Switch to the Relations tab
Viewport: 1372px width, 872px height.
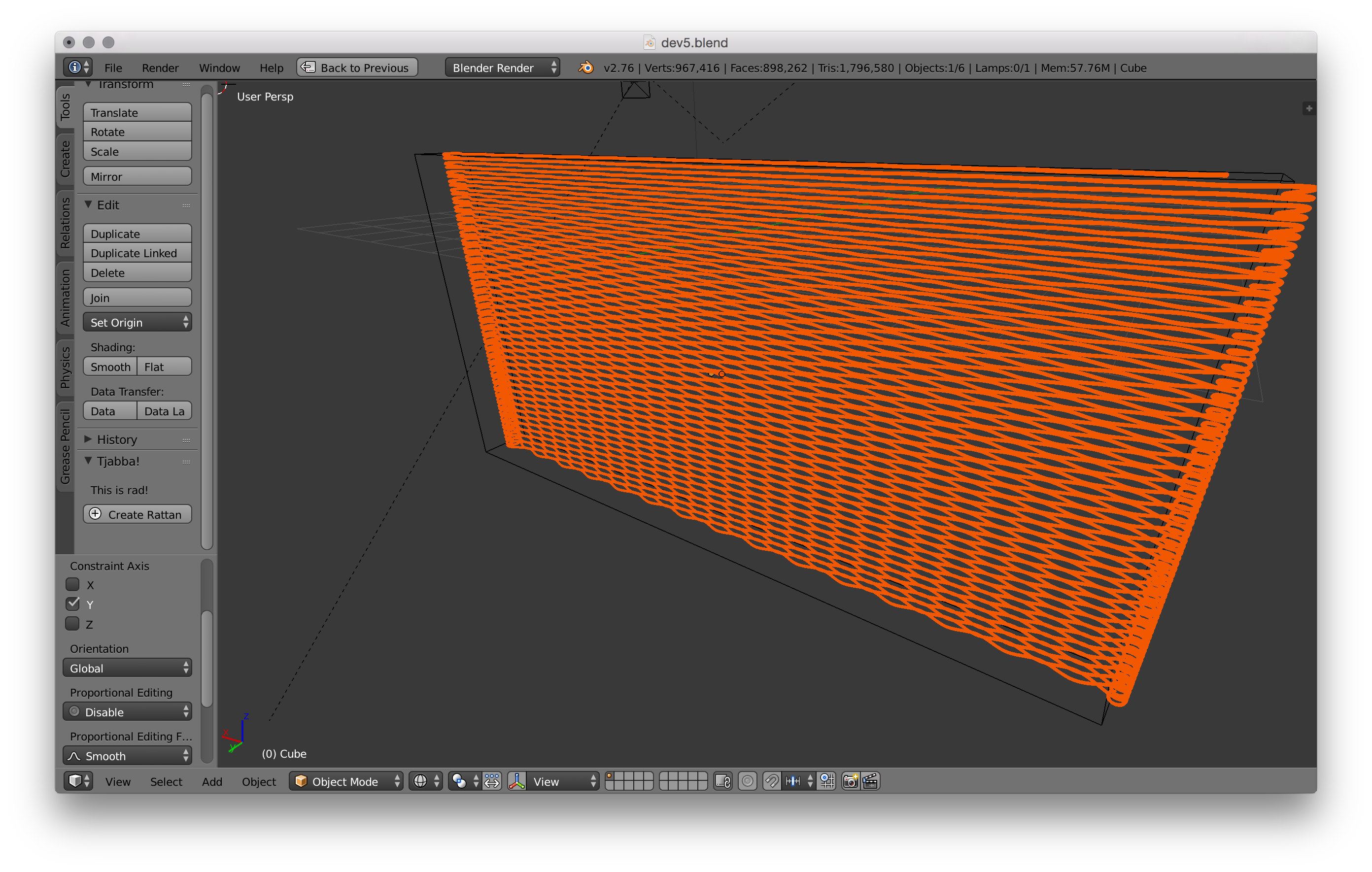click(66, 222)
